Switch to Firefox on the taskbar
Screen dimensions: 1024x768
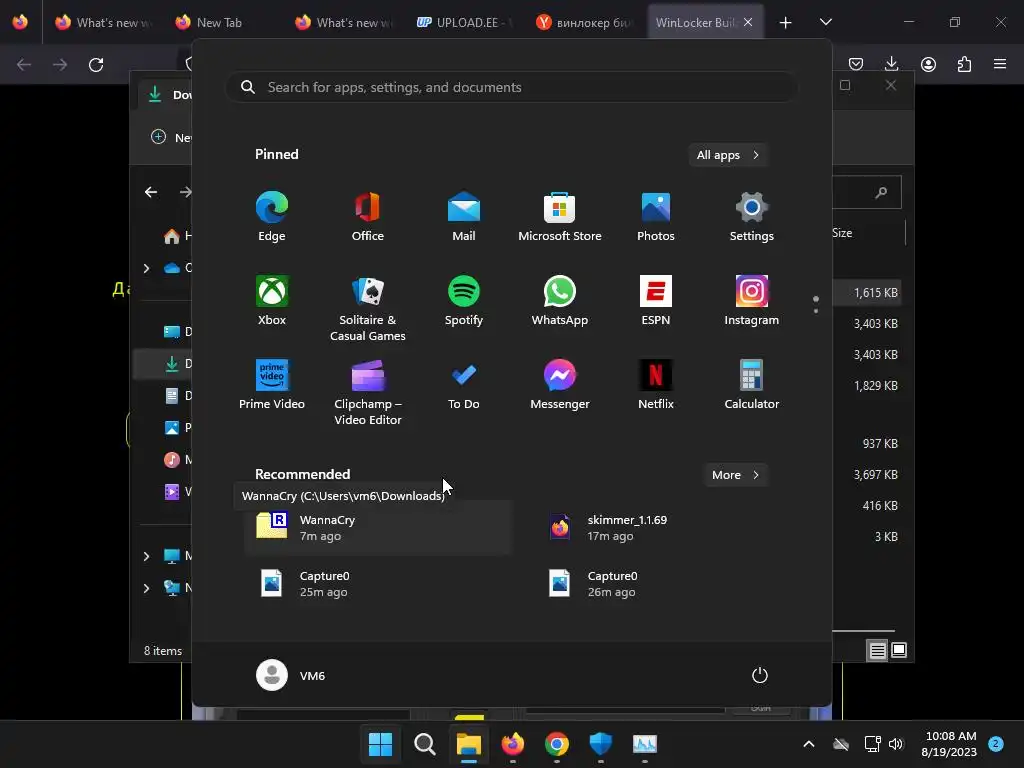tap(513, 744)
